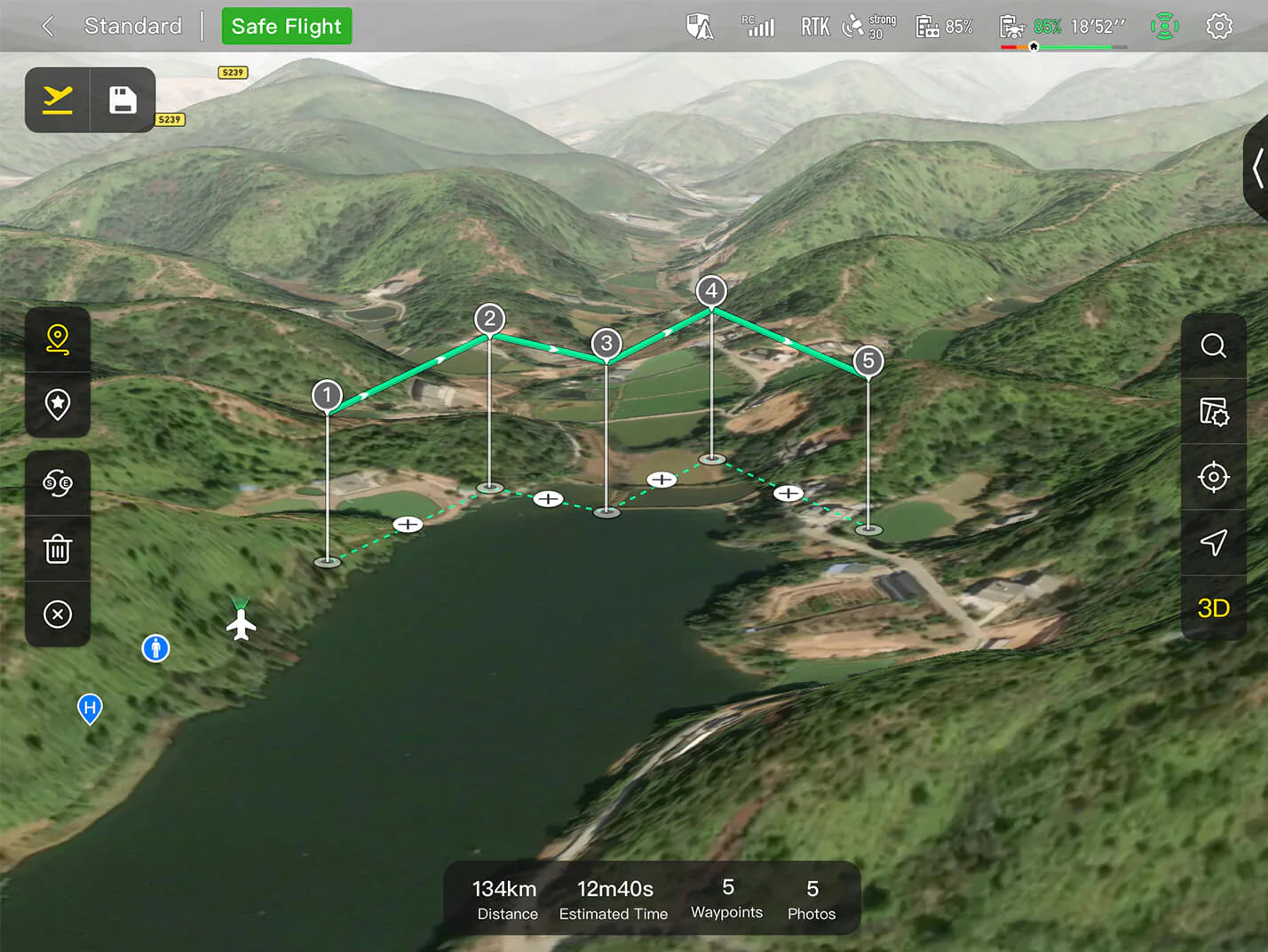Click the reverse route S-E icon
The image size is (1268, 952).
pos(58,483)
